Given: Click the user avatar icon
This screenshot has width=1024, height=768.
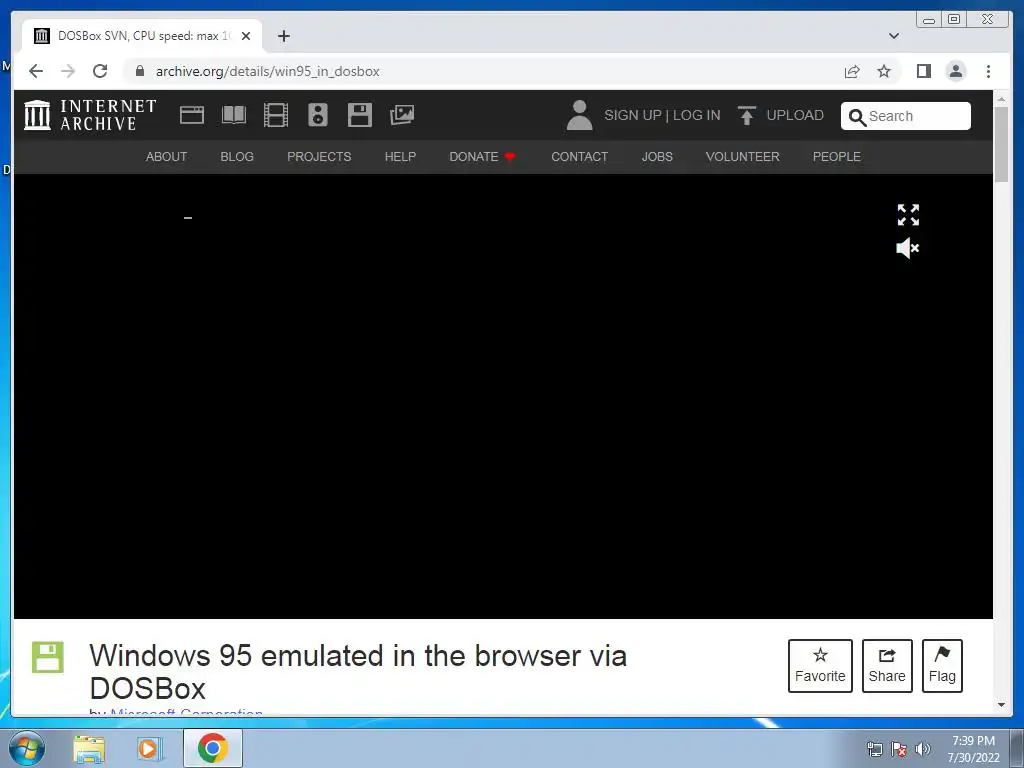Looking at the screenshot, I should (579, 115).
